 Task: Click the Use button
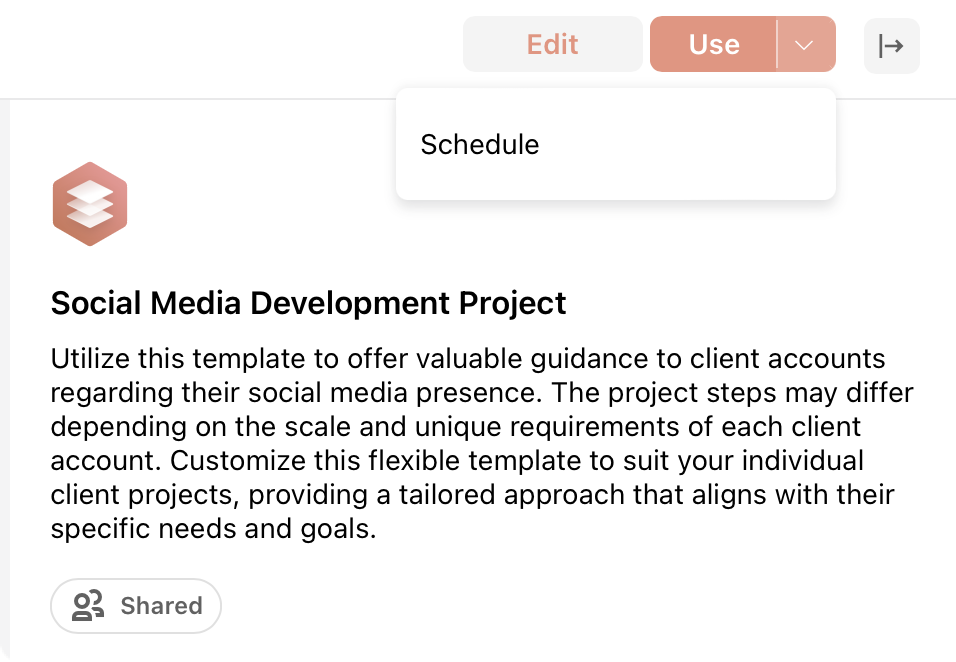click(713, 44)
